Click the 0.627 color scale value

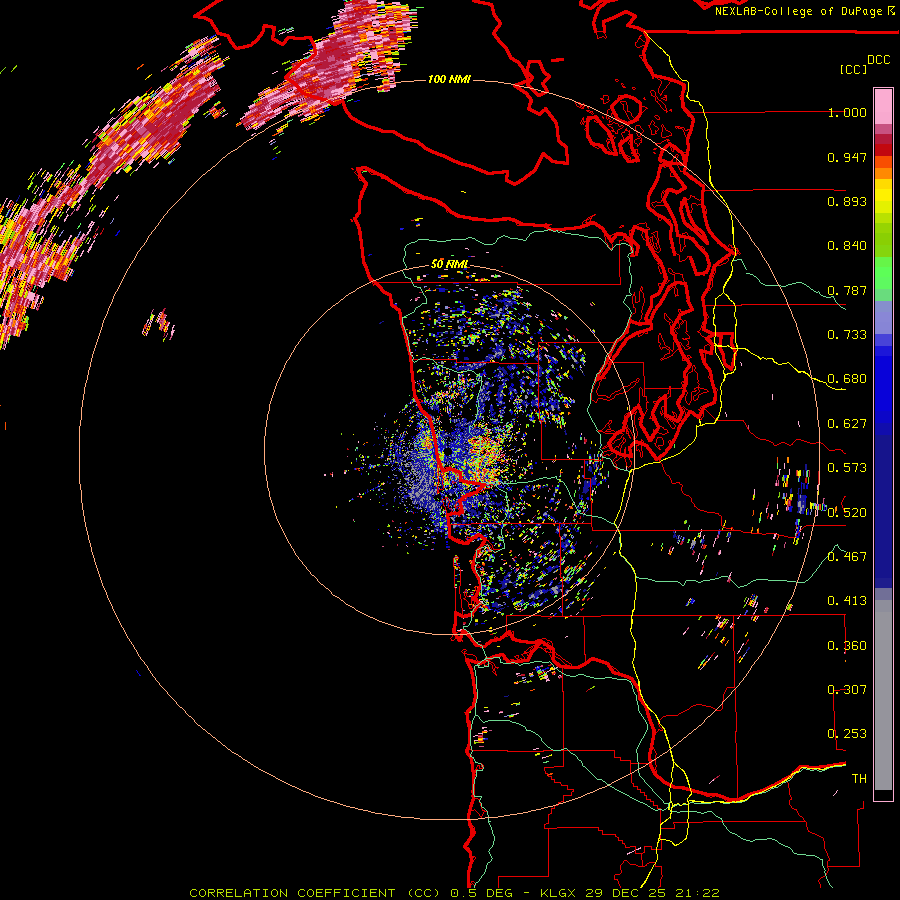[847, 424]
